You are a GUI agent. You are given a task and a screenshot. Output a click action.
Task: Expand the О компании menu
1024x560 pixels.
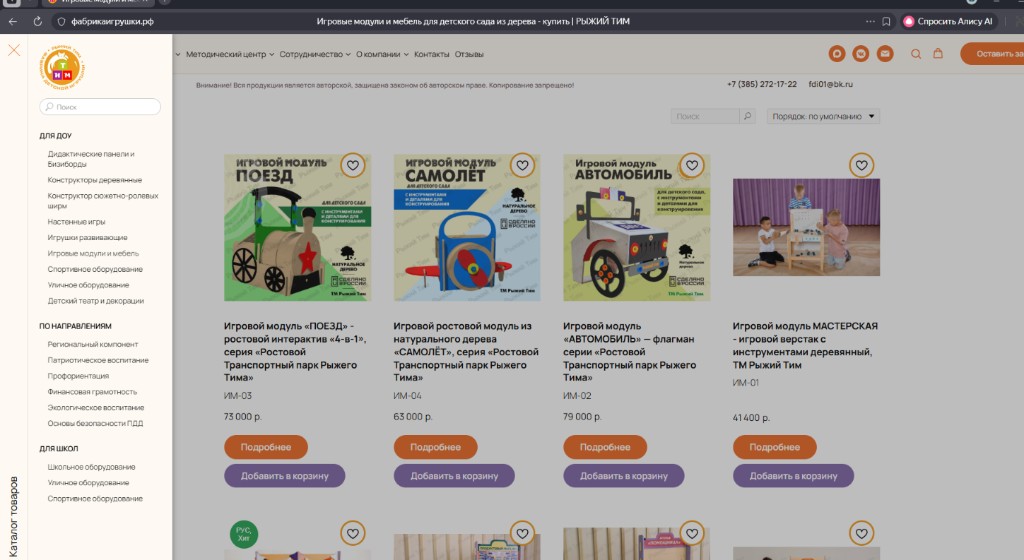[x=382, y=54]
